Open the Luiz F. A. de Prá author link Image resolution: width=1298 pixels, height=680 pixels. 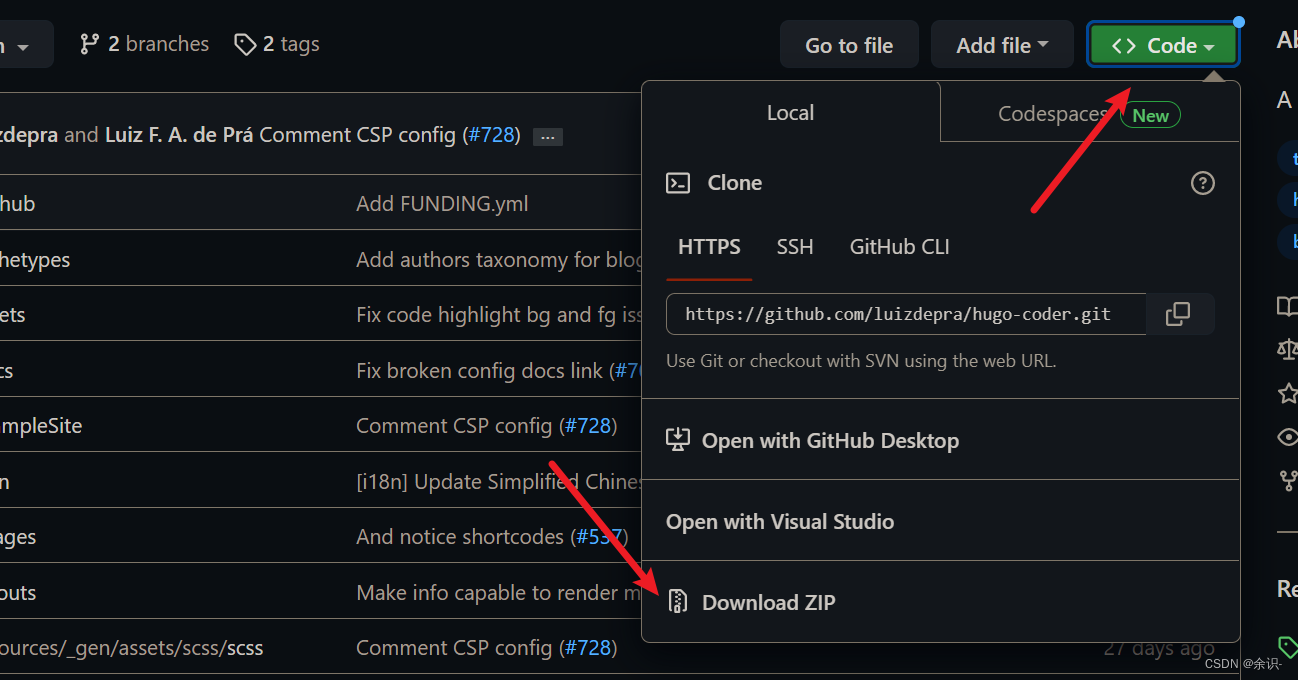[179, 135]
